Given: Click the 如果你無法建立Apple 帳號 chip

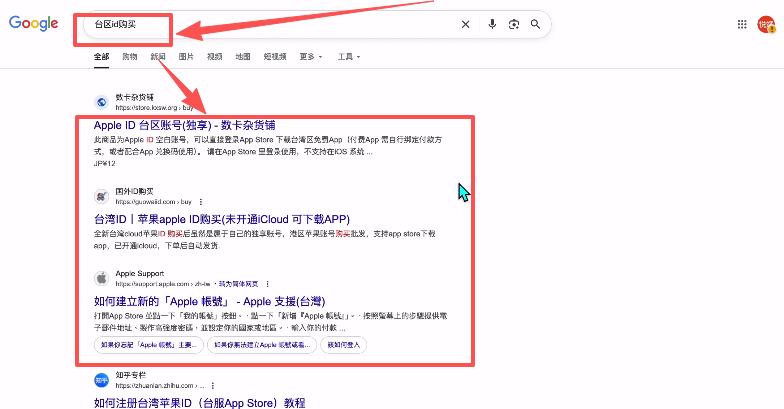Looking at the screenshot, I should [x=262, y=345].
